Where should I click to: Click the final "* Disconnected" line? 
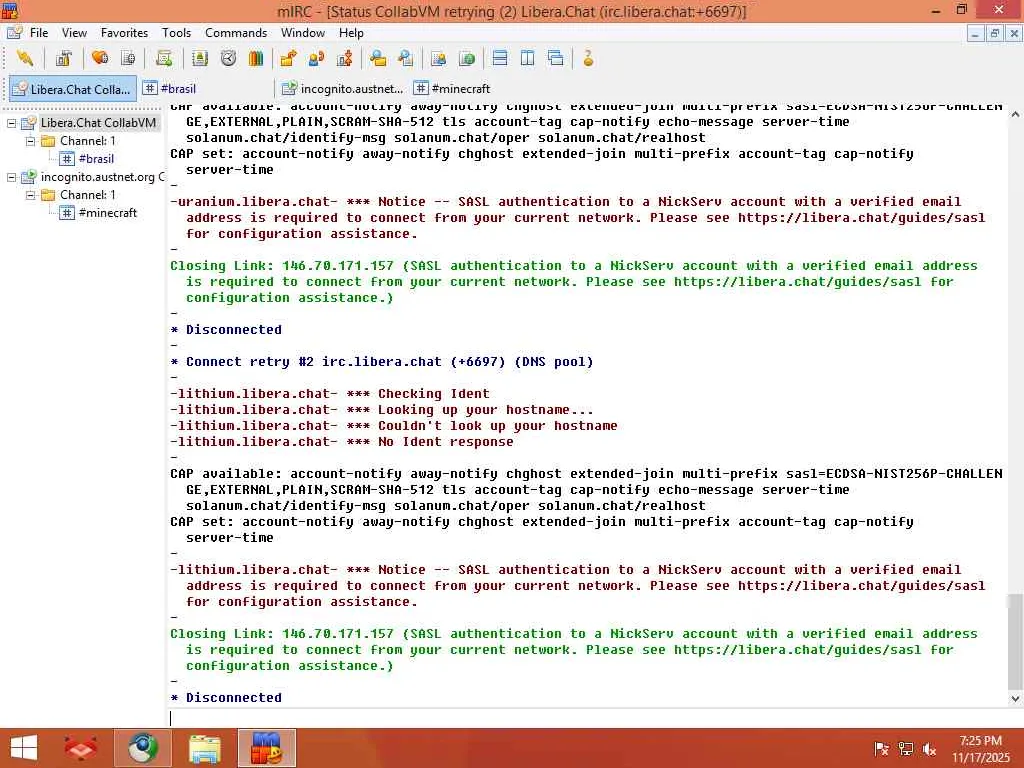(x=226, y=697)
